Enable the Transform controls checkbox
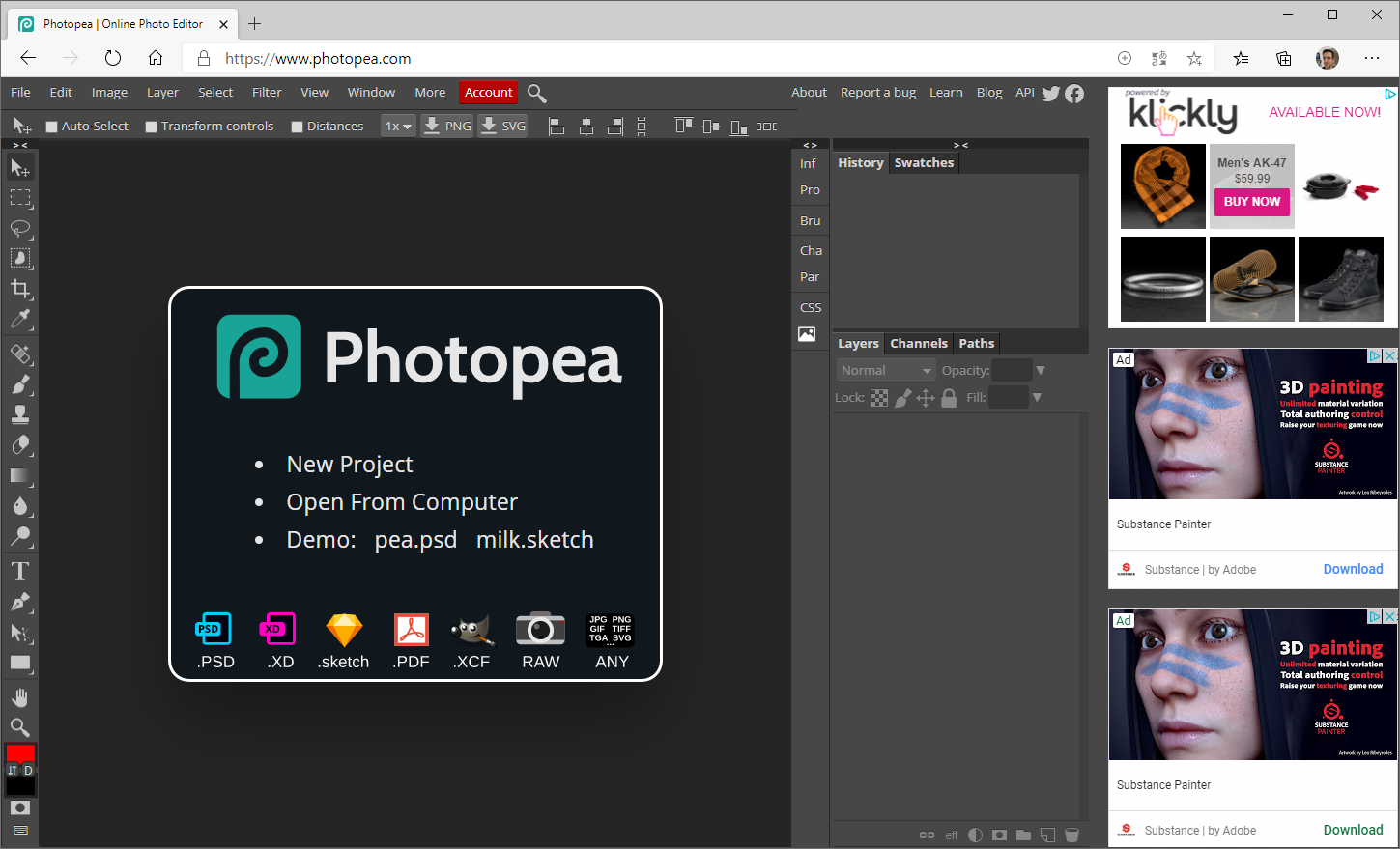This screenshot has width=1400, height=849. pyautogui.click(x=152, y=127)
